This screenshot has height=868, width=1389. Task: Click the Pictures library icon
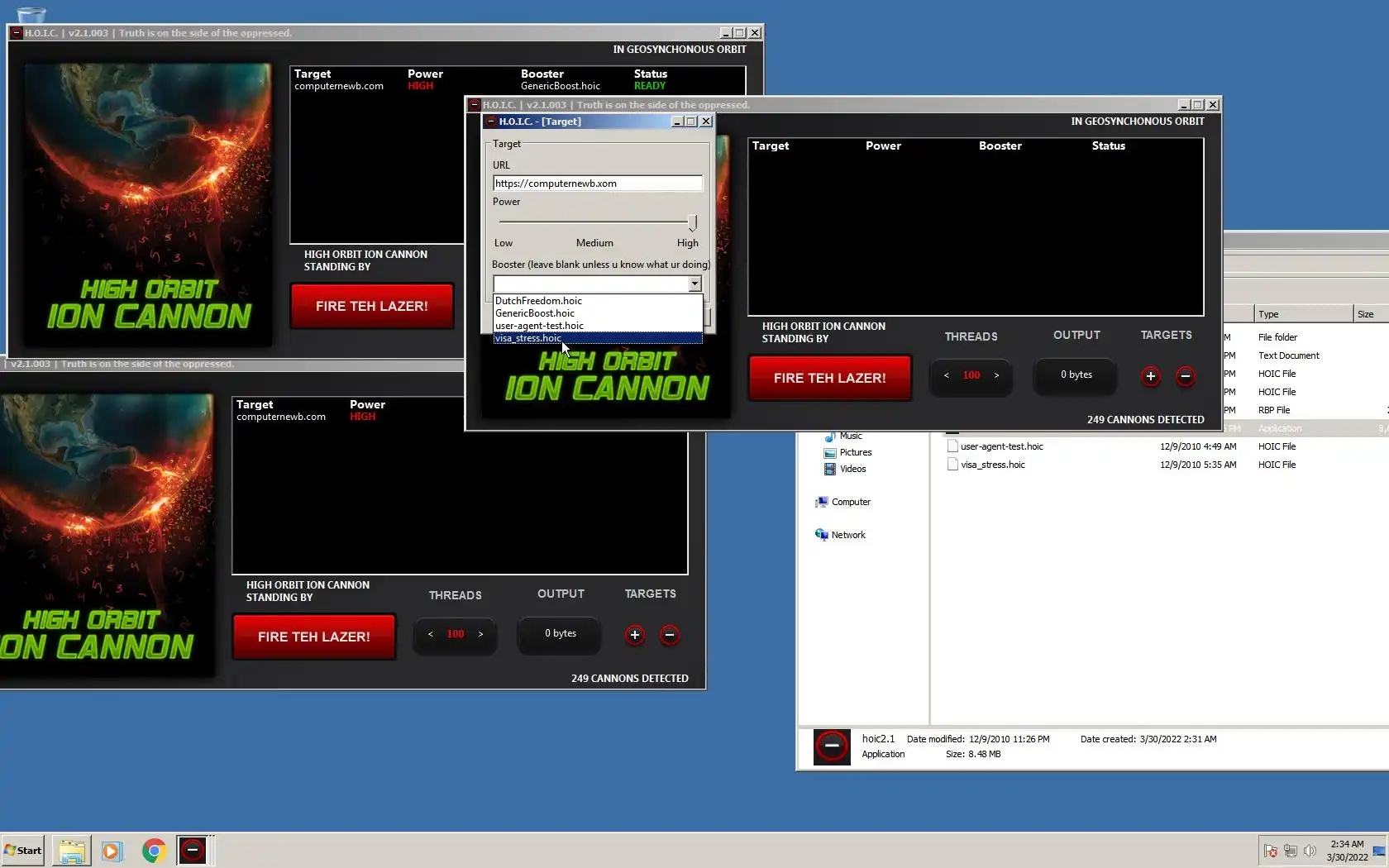pos(830,452)
